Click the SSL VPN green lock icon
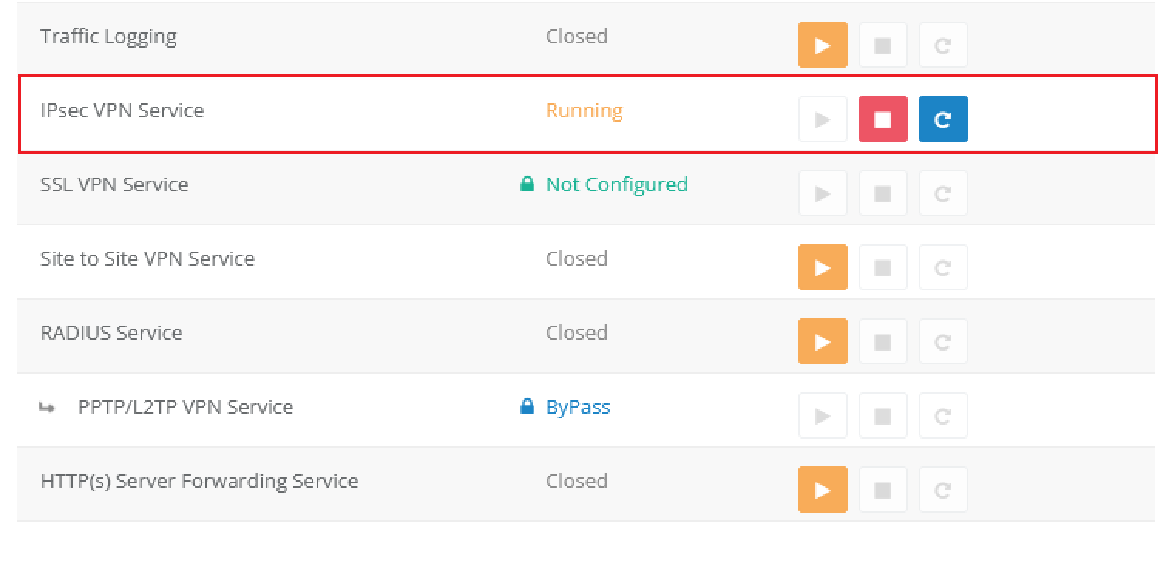This screenshot has width=1169, height=577. point(527,184)
